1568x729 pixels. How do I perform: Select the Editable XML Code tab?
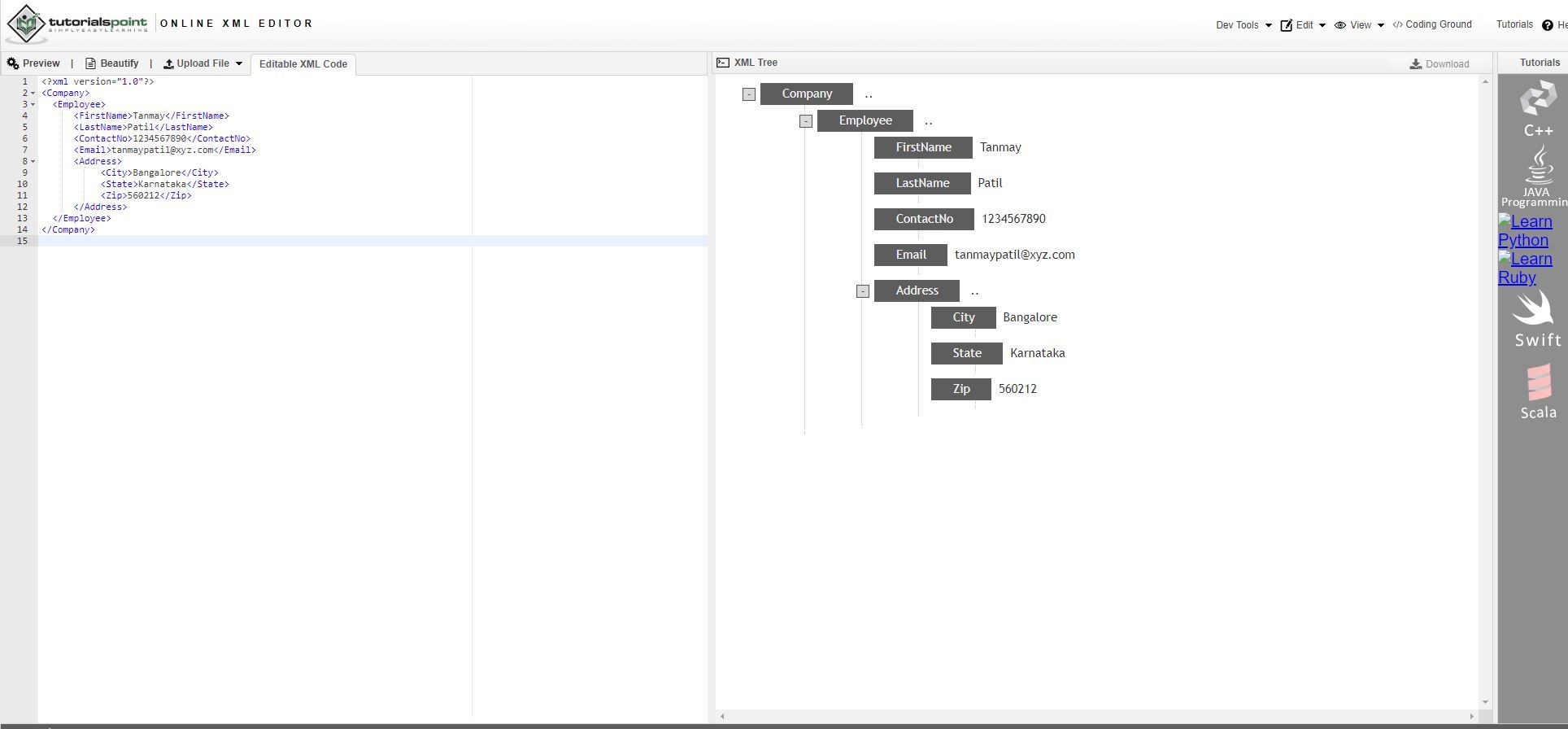[303, 64]
